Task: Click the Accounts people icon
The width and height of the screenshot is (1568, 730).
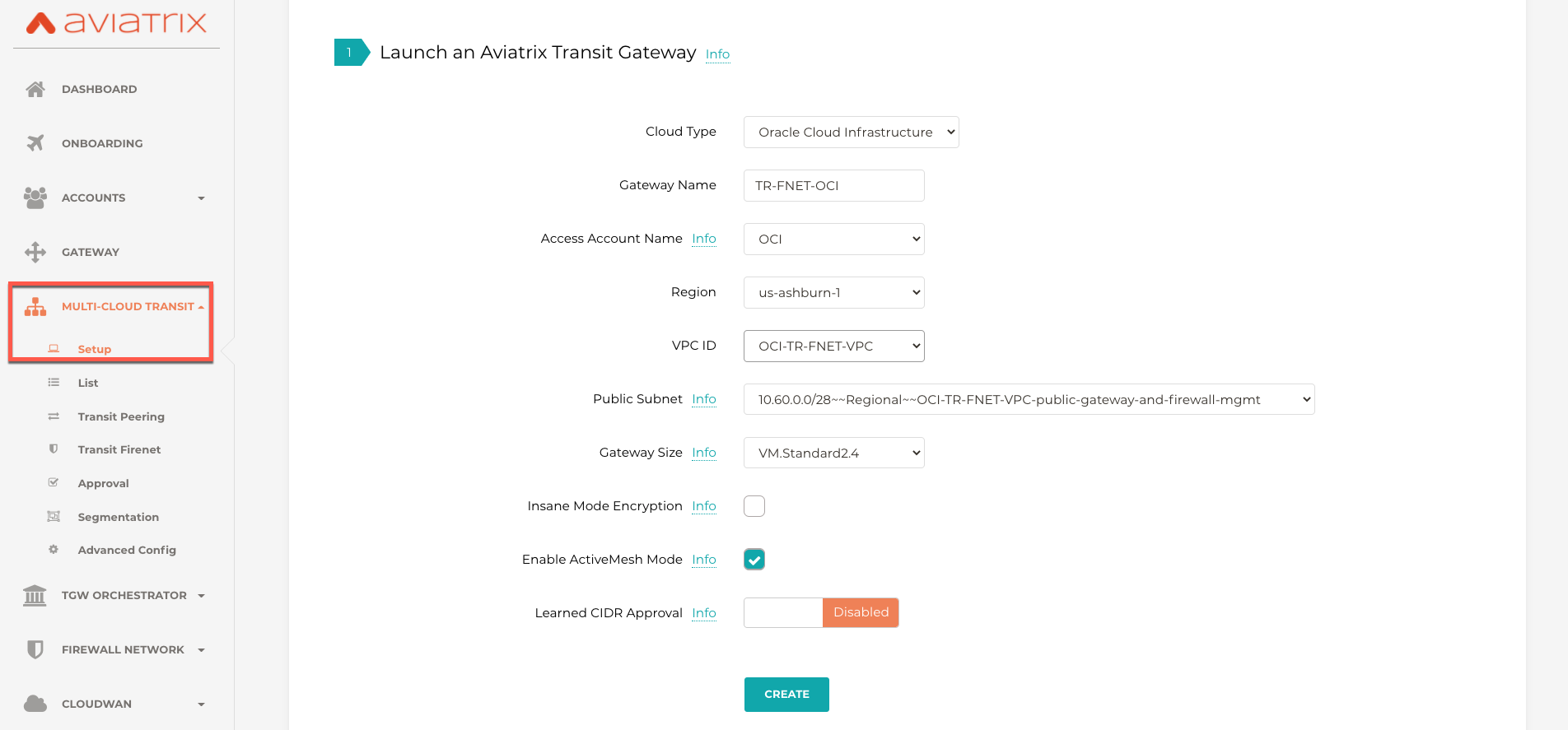Action: click(35, 198)
